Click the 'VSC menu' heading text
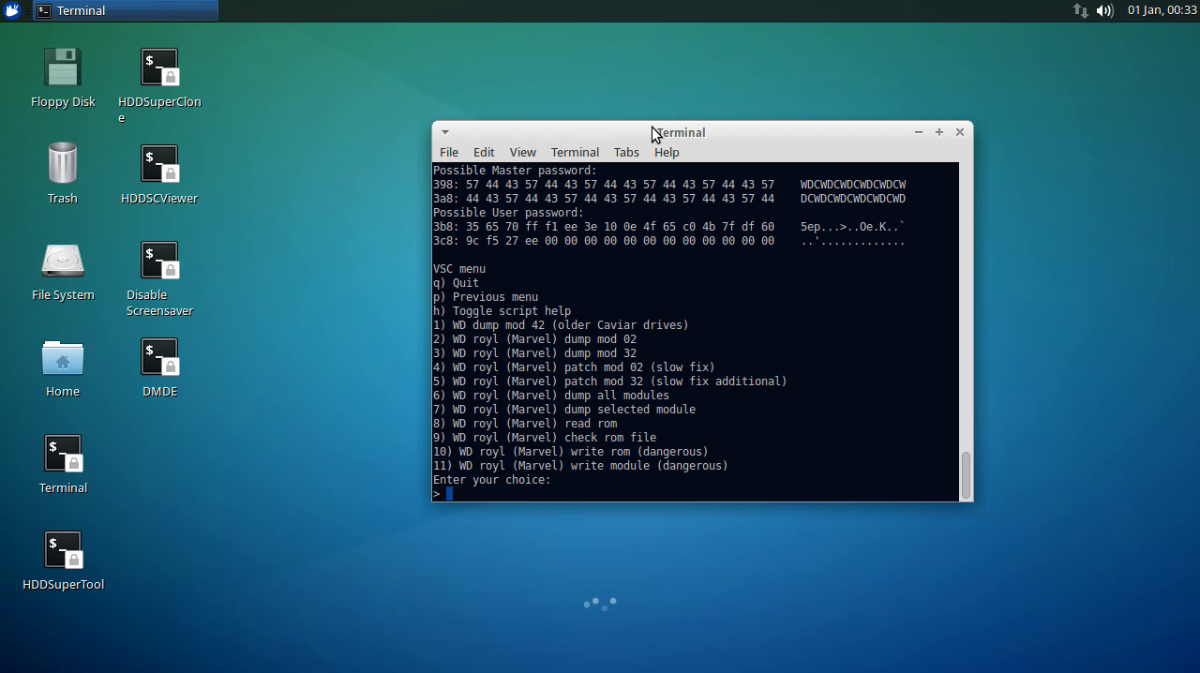This screenshot has width=1200, height=673. click(x=459, y=269)
